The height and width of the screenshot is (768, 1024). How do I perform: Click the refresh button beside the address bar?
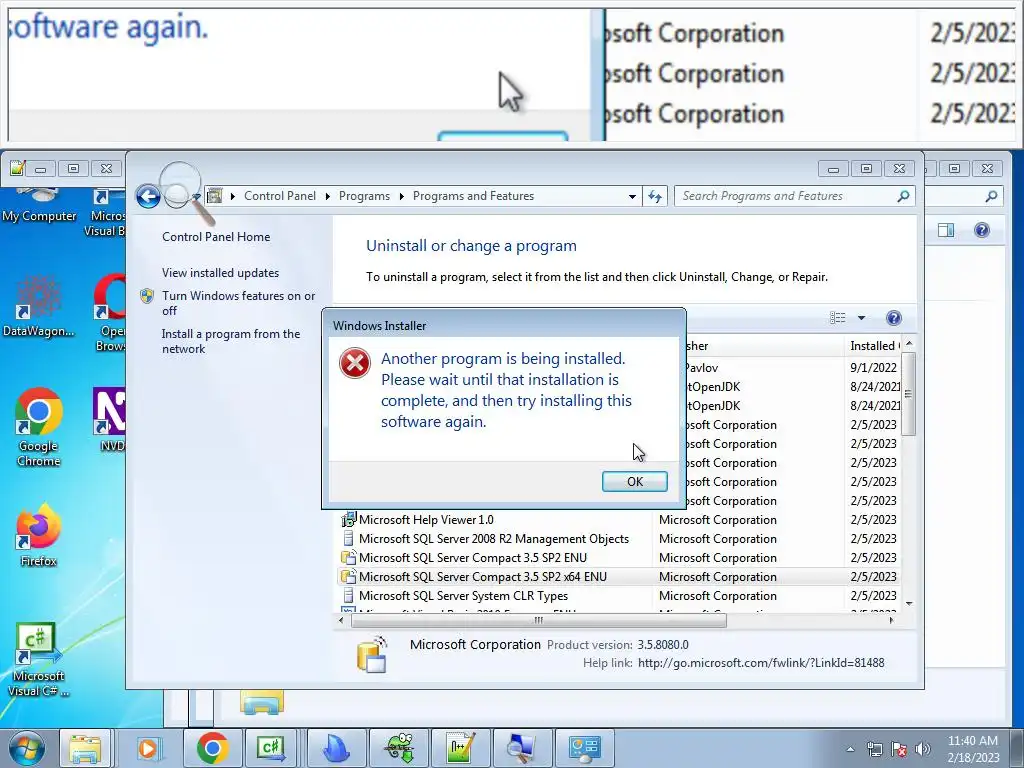[x=655, y=196]
